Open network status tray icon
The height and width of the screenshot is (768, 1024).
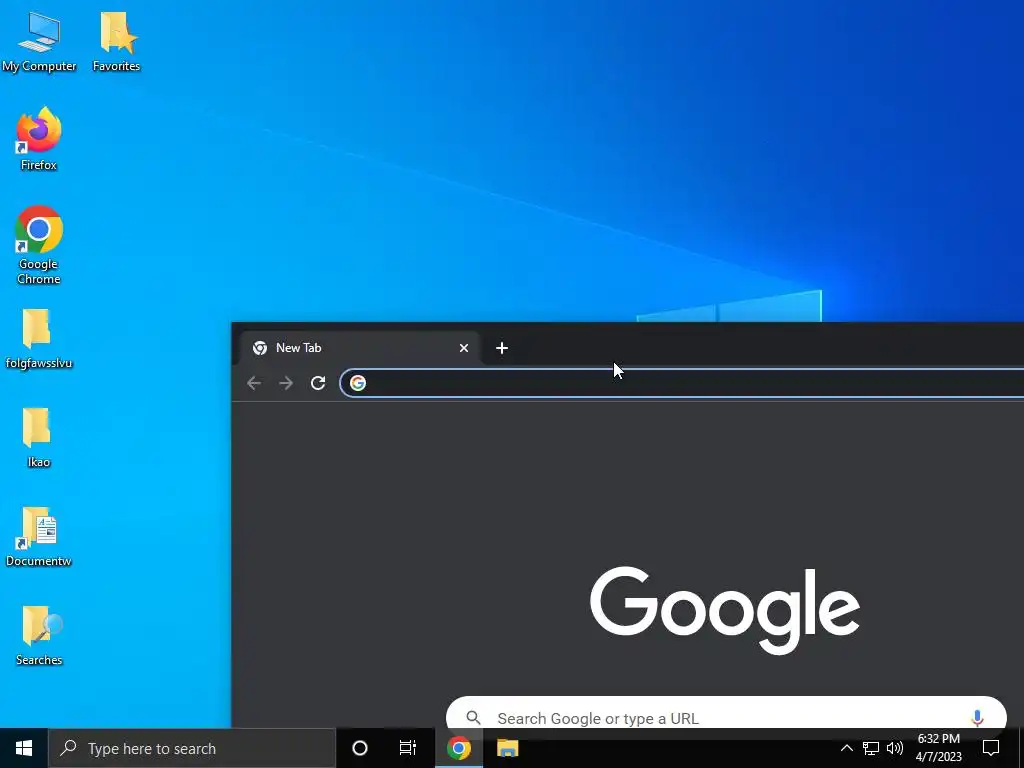871,748
